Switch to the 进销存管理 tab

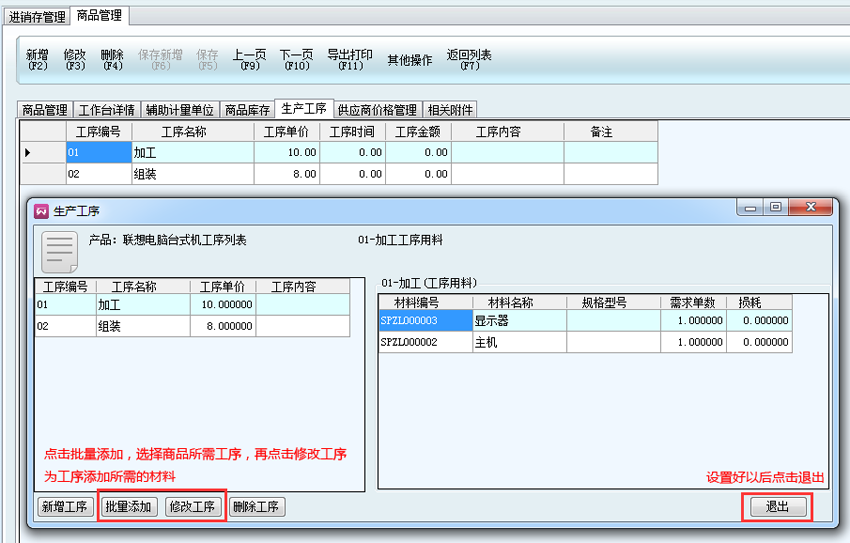pos(37,17)
